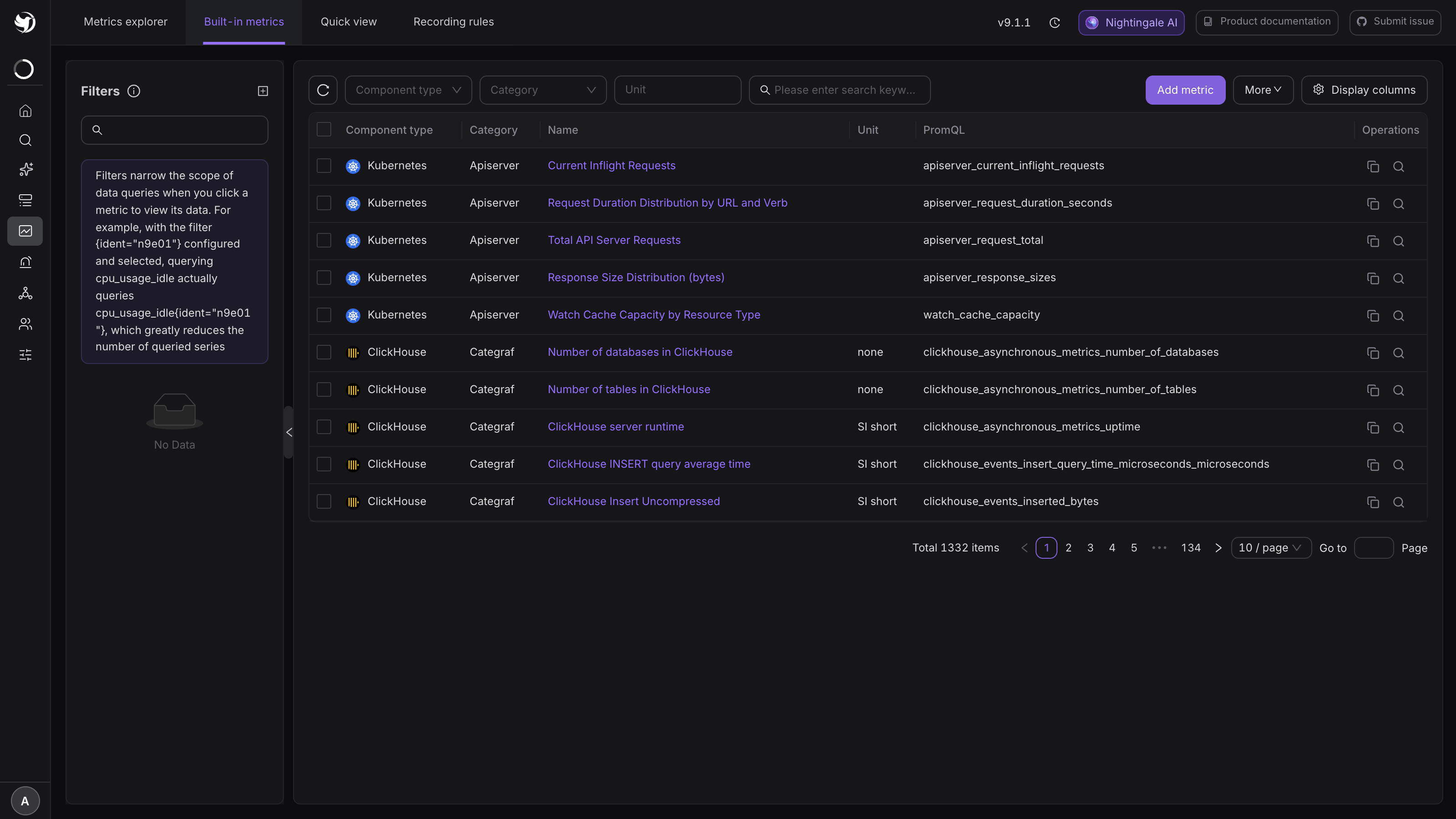Explore the apiserver_request_total metric with magnifier icon
This screenshot has height=819, width=1456.
(1398, 241)
